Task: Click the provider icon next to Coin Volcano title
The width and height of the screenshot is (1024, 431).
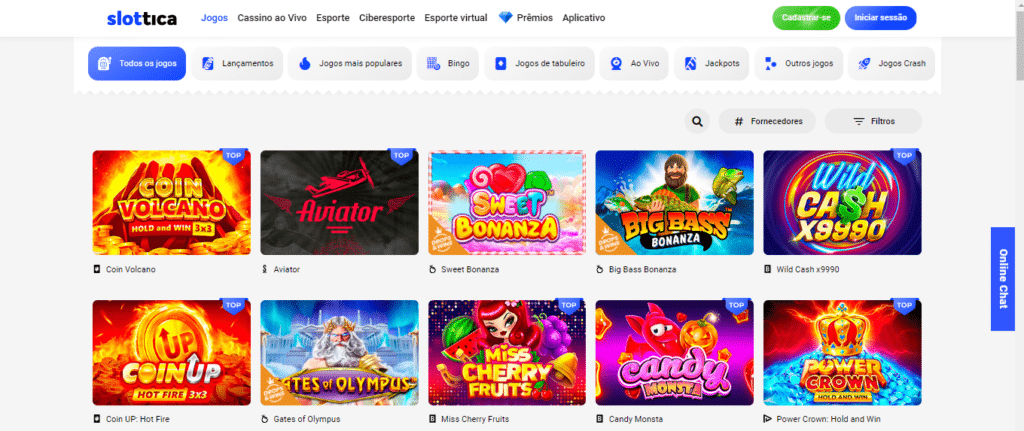Action: [x=97, y=269]
